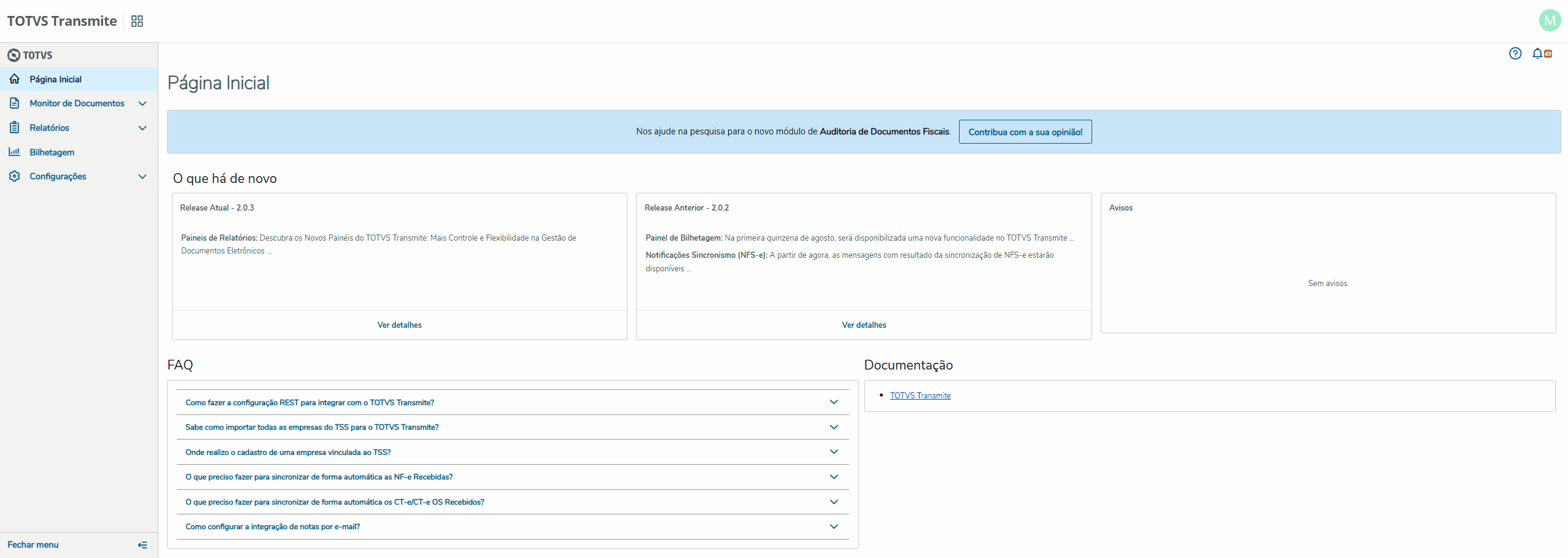
Task: Collapse sidebar using Fechar menu arrow icon
Action: click(x=142, y=545)
